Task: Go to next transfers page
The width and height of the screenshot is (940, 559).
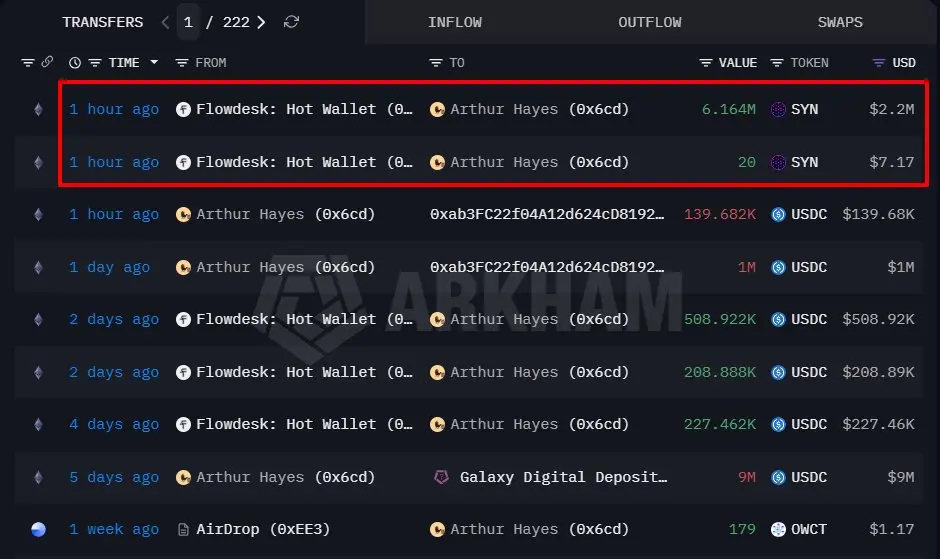Action: [x=261, y=22]
